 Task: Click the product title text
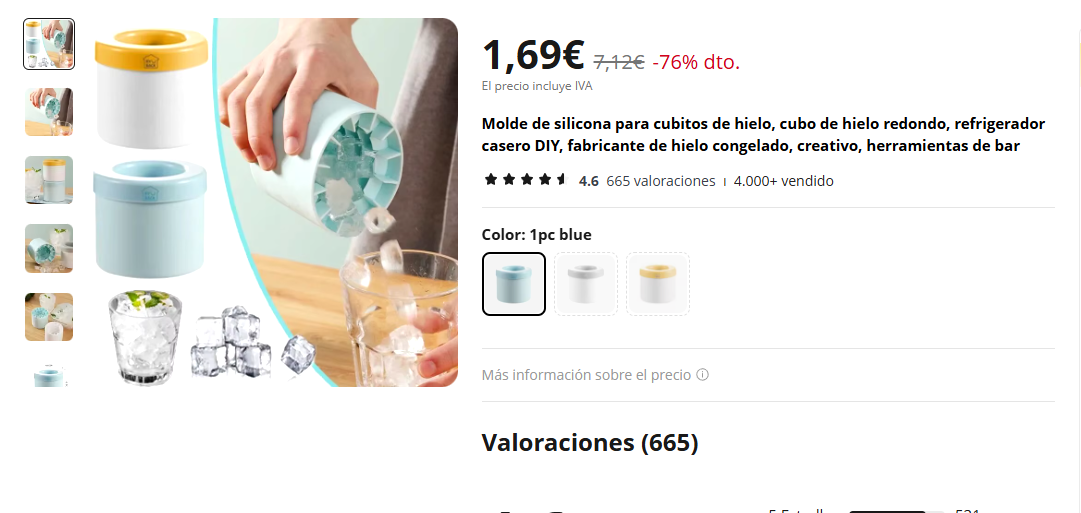(x=763, y=135)
